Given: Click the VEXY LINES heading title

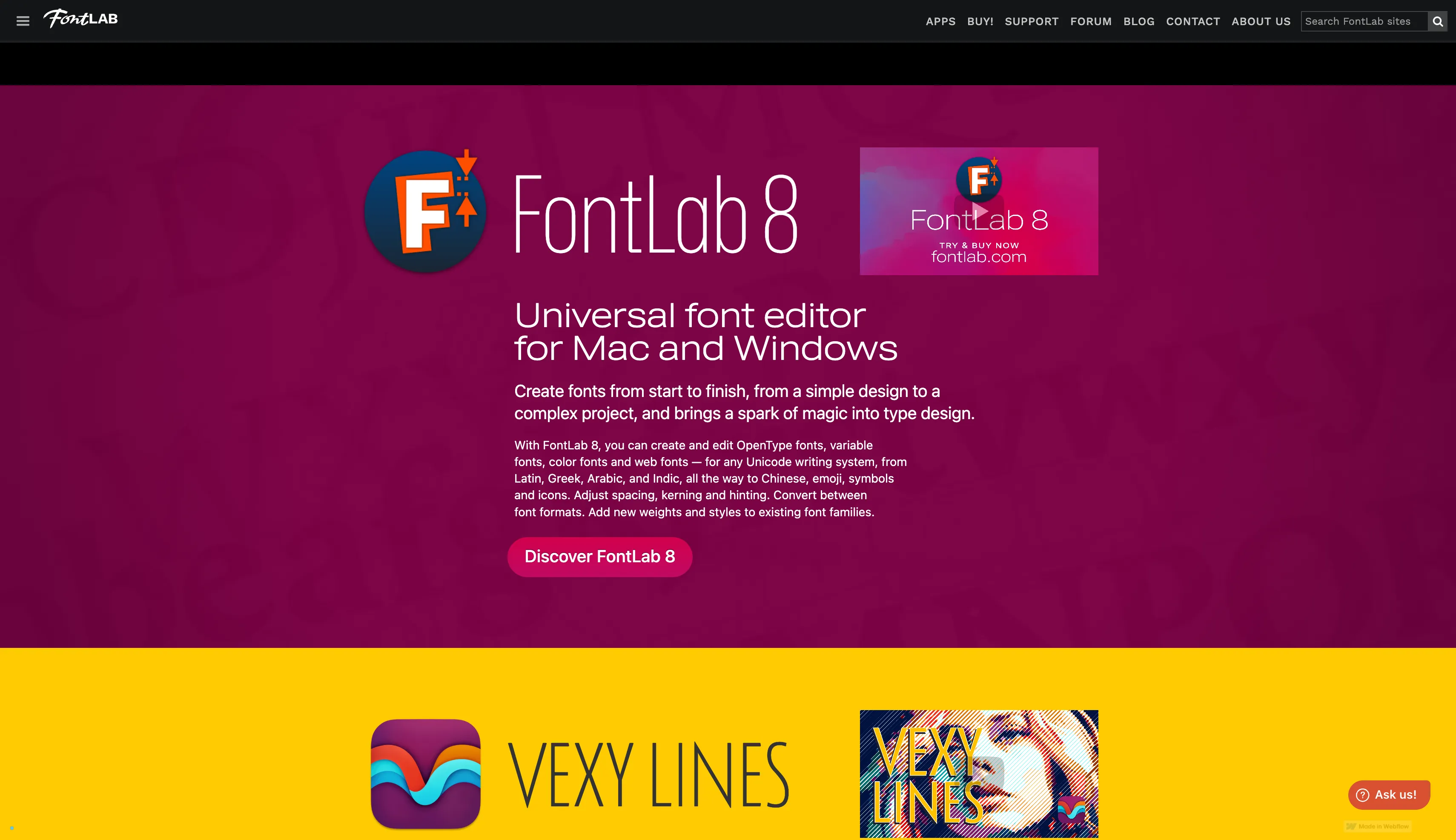Looking at the screenshot, I should pos(649,775).
